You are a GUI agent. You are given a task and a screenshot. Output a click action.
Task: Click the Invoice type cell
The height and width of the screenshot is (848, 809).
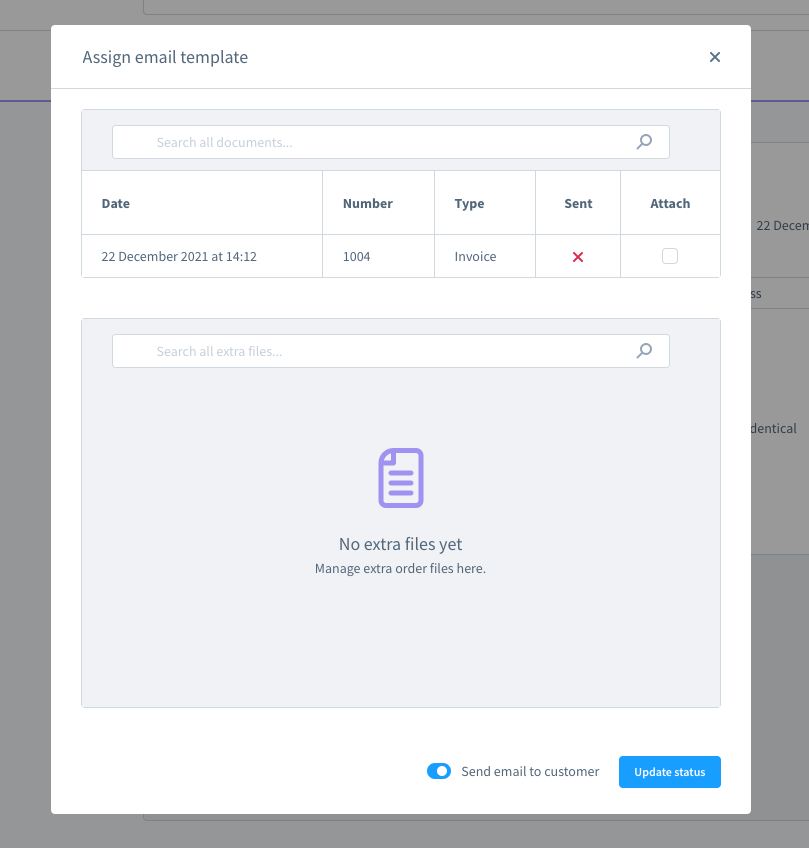tap(475, 257)
